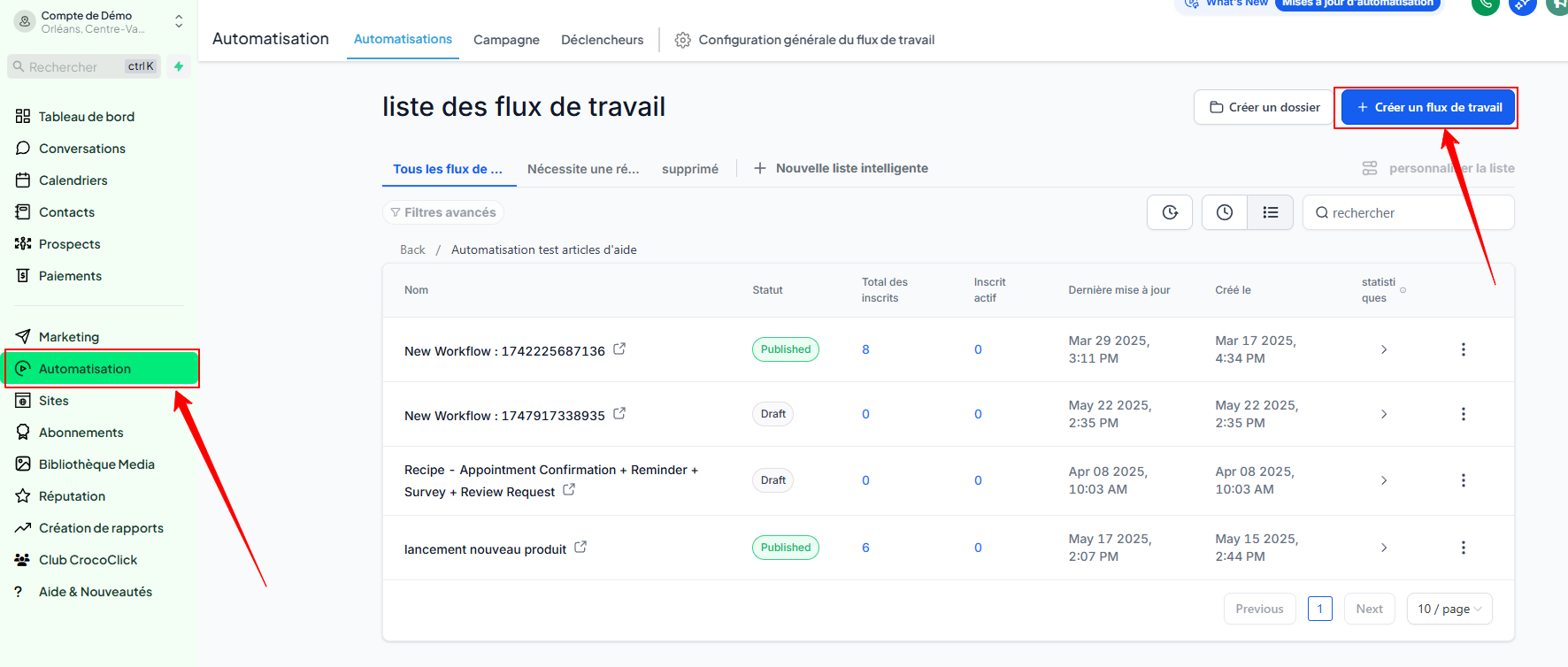Open lancement nouveau produit external link icon
The width and height of the screenshot is (1568, 667).
(580, 548)
